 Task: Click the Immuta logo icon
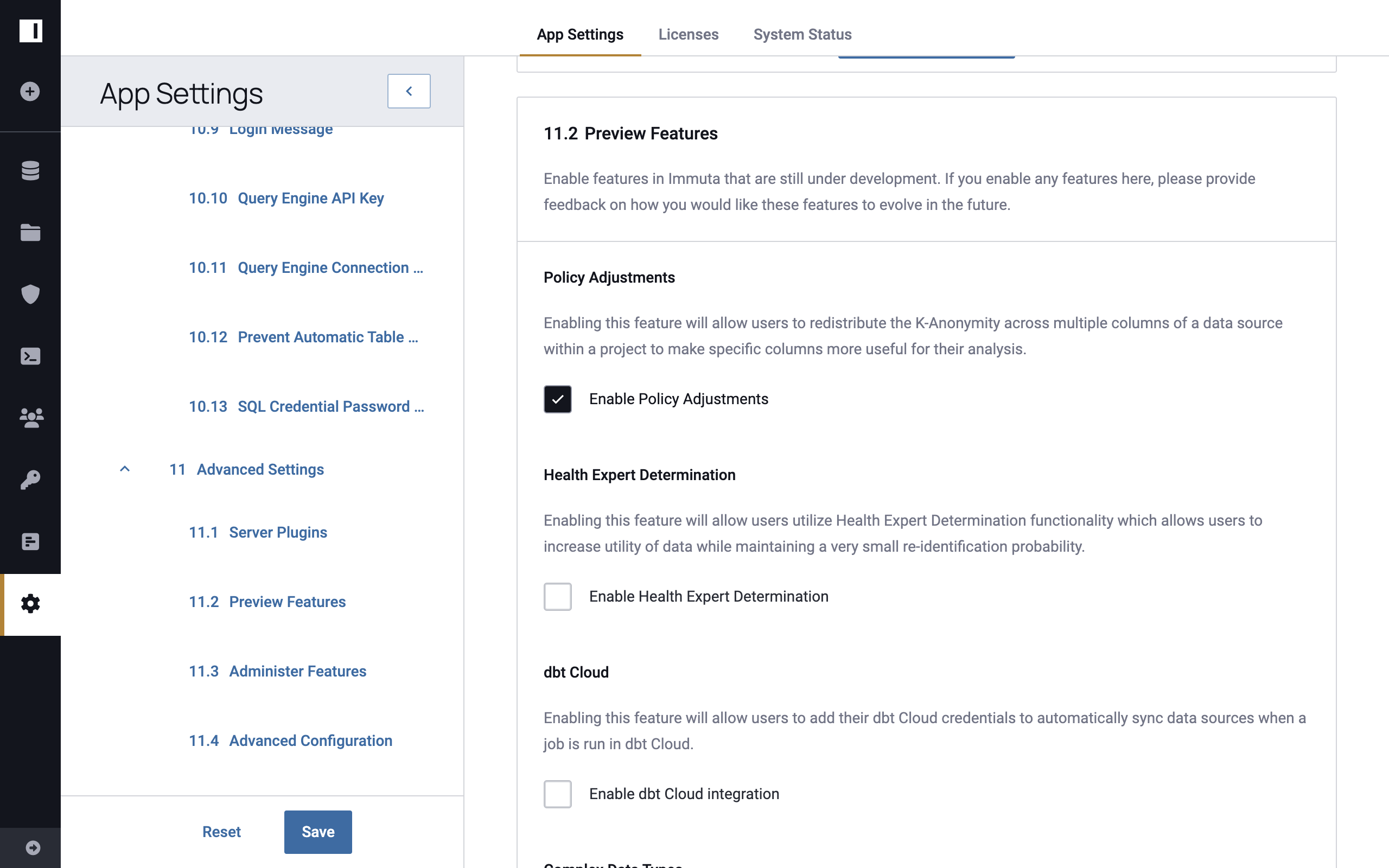(30, 30)
